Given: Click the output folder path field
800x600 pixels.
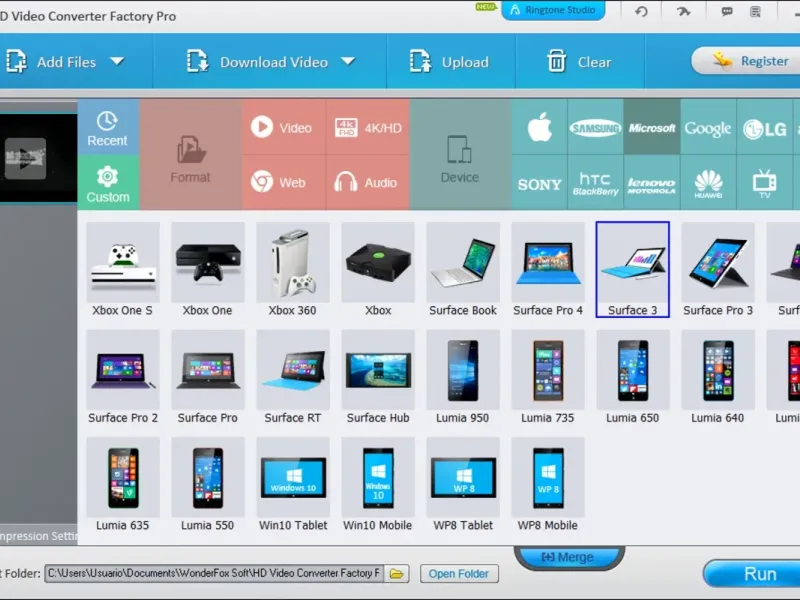Looking at the screenshot, I should coord(214,573).
